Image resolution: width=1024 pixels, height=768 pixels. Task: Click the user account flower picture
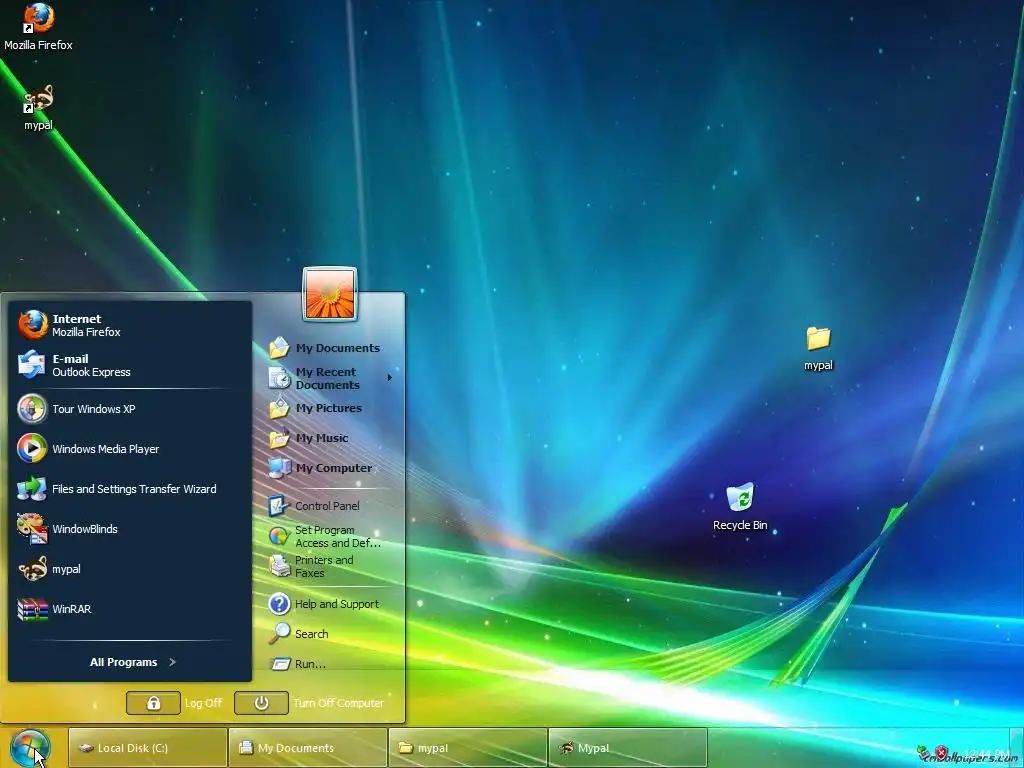tap(330, 295)
